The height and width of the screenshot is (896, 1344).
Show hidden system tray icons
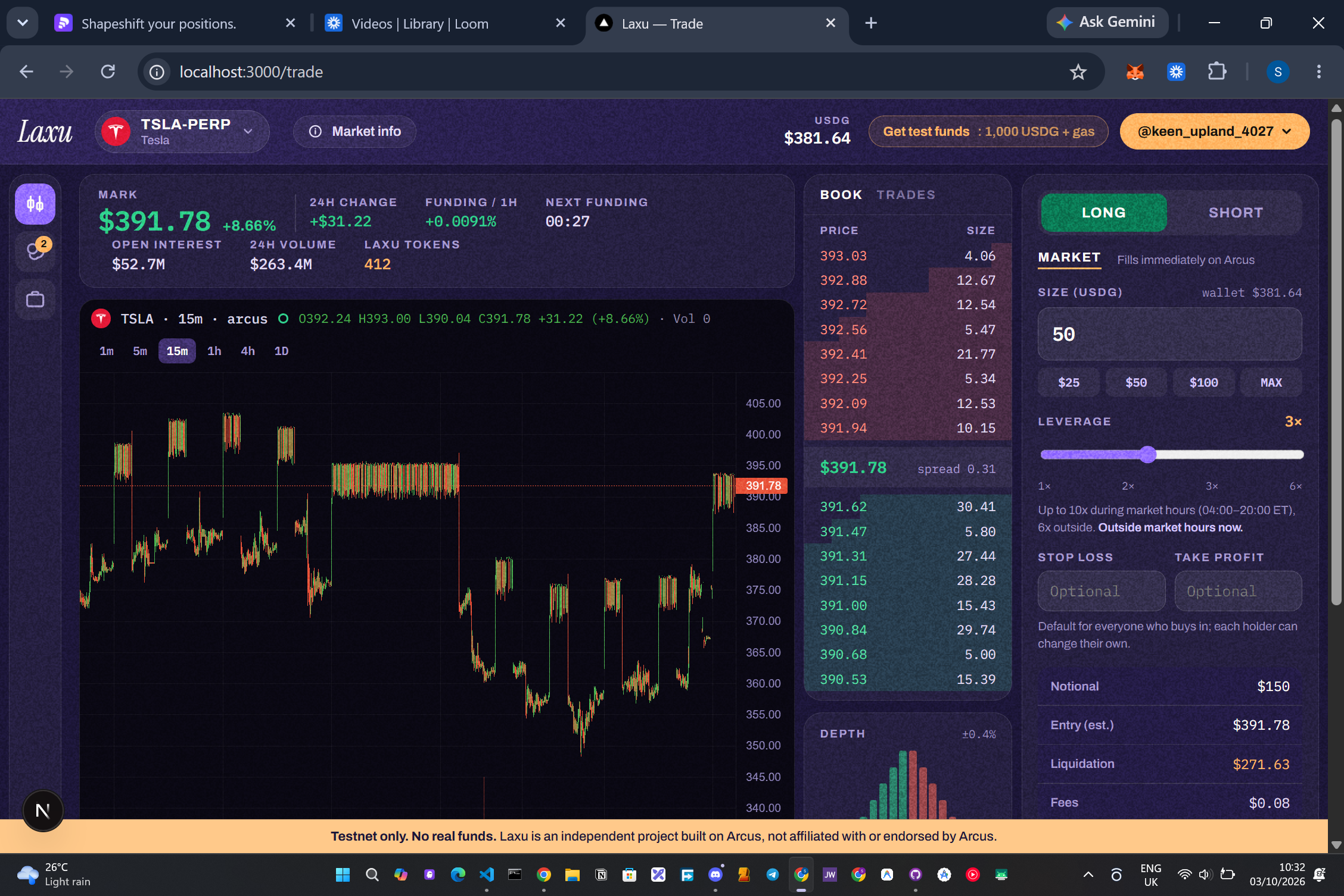pos(1088,875)
